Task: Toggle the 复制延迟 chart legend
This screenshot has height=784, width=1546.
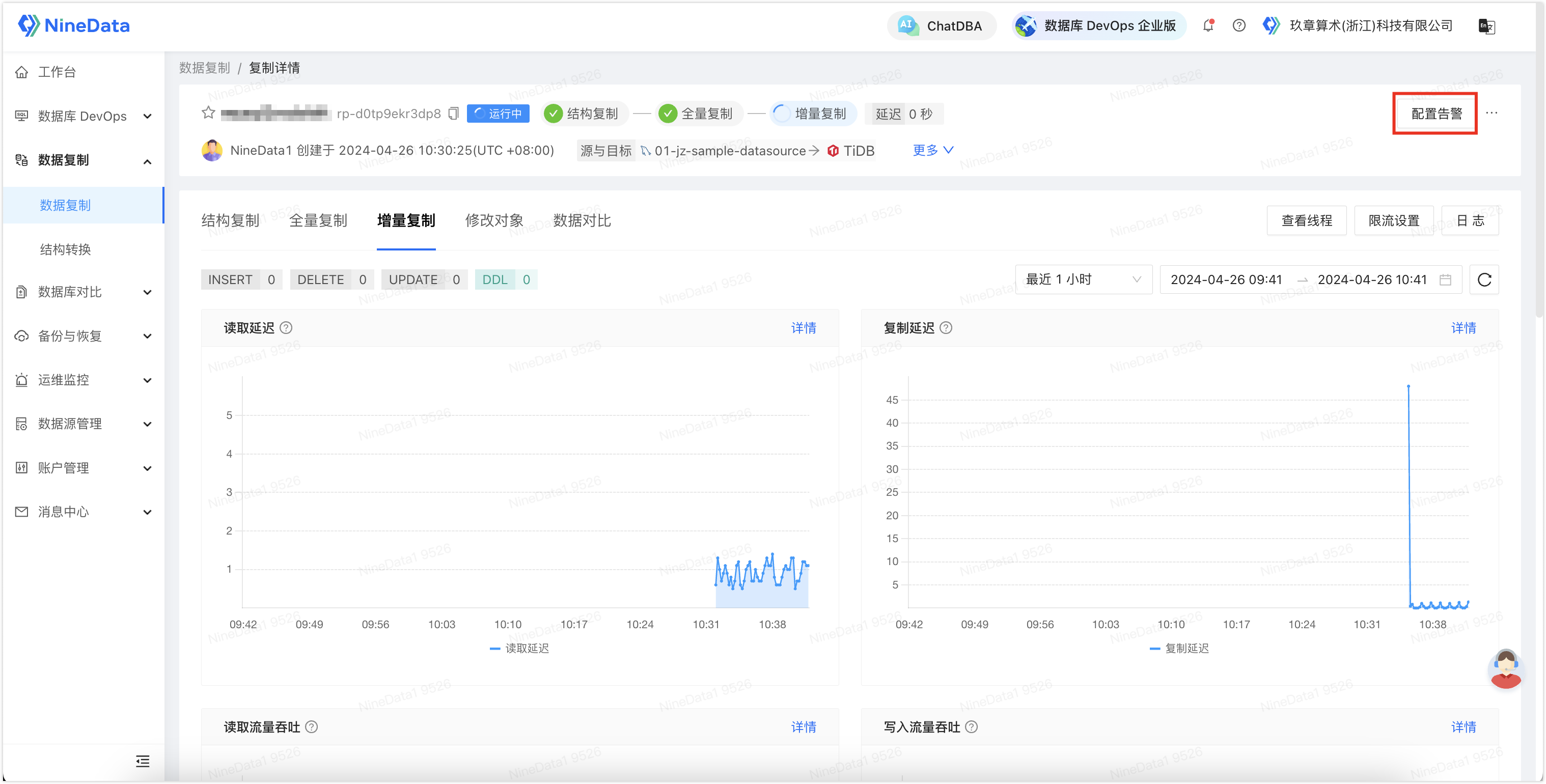Action: (x=1179, y=649)
